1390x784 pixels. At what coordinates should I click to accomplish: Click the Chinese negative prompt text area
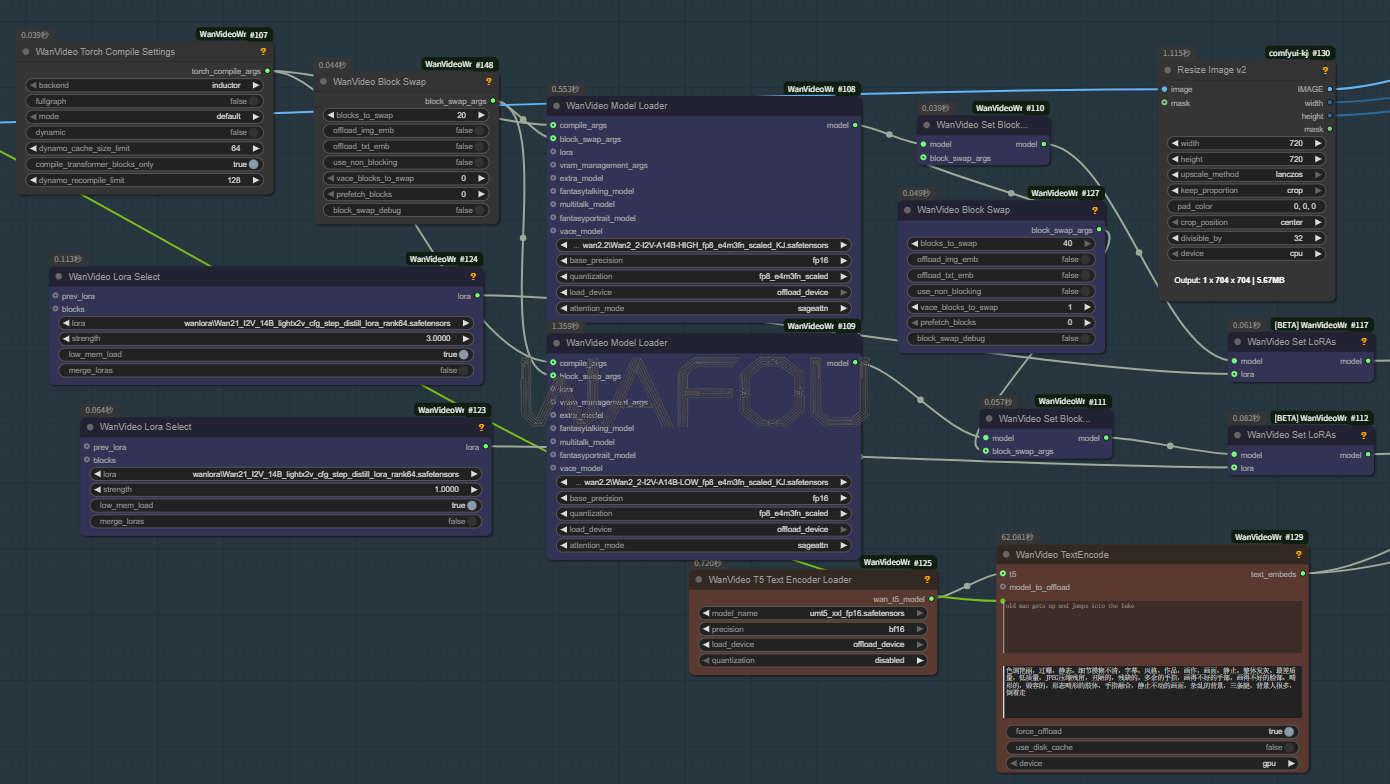click(x=1152, y=691)
